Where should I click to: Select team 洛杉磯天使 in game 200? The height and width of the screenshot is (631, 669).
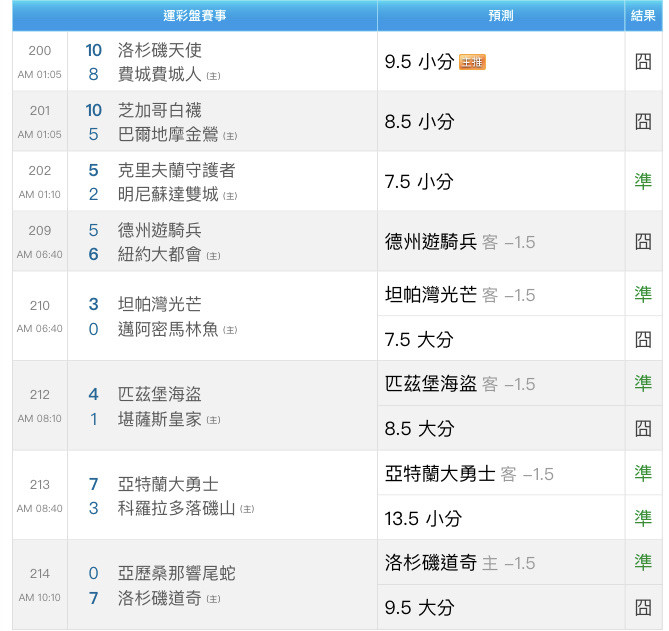point(160,50)
